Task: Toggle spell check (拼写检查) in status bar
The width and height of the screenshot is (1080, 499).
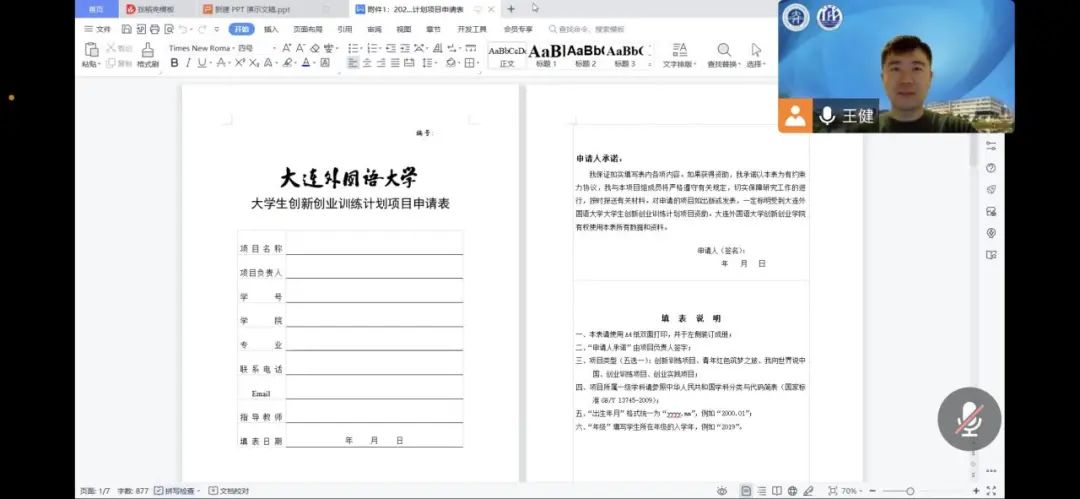Action: pyautogui.click(x=172, y=491)
